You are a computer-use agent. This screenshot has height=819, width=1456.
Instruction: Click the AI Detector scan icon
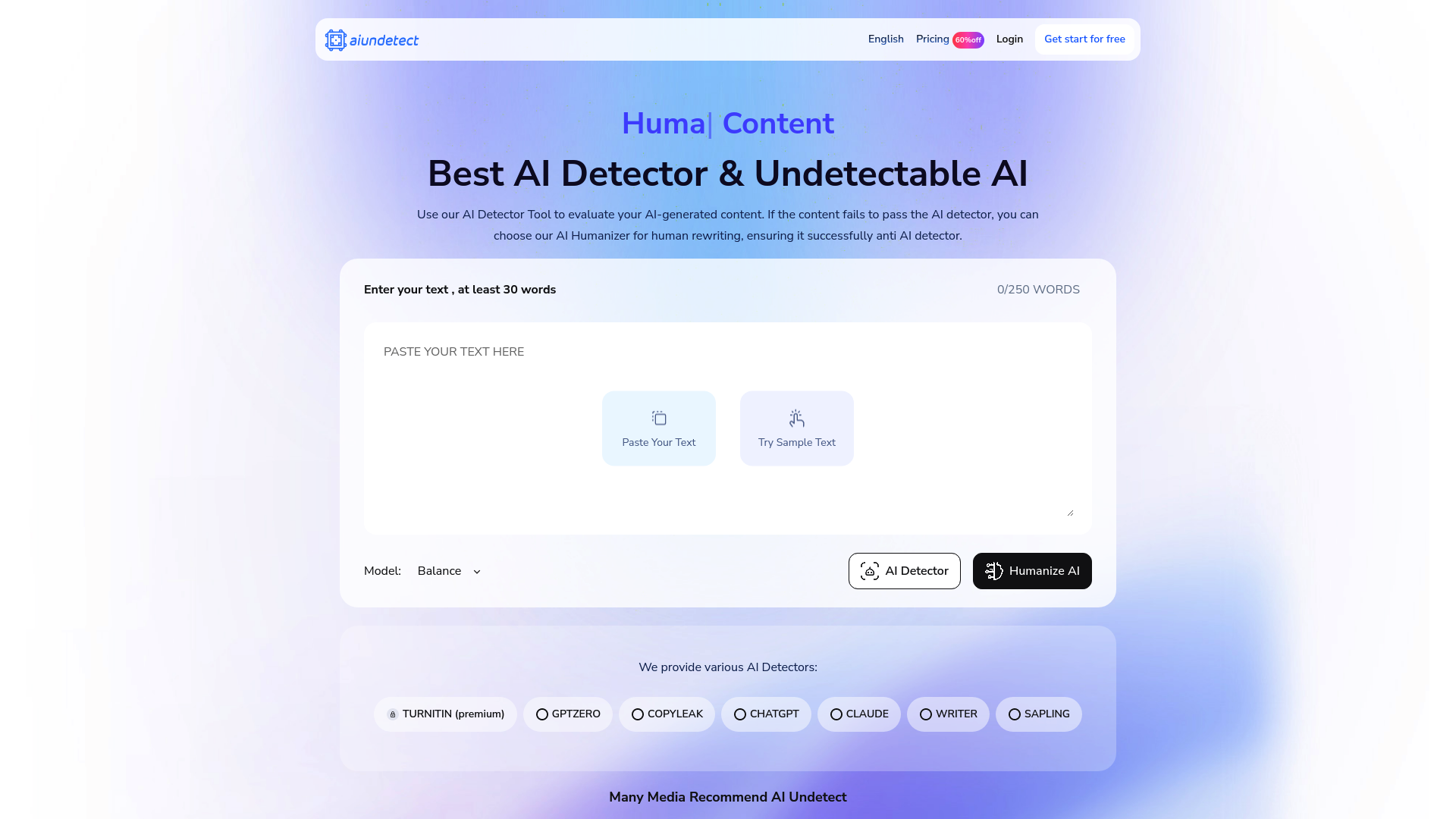tap(870, 570)
